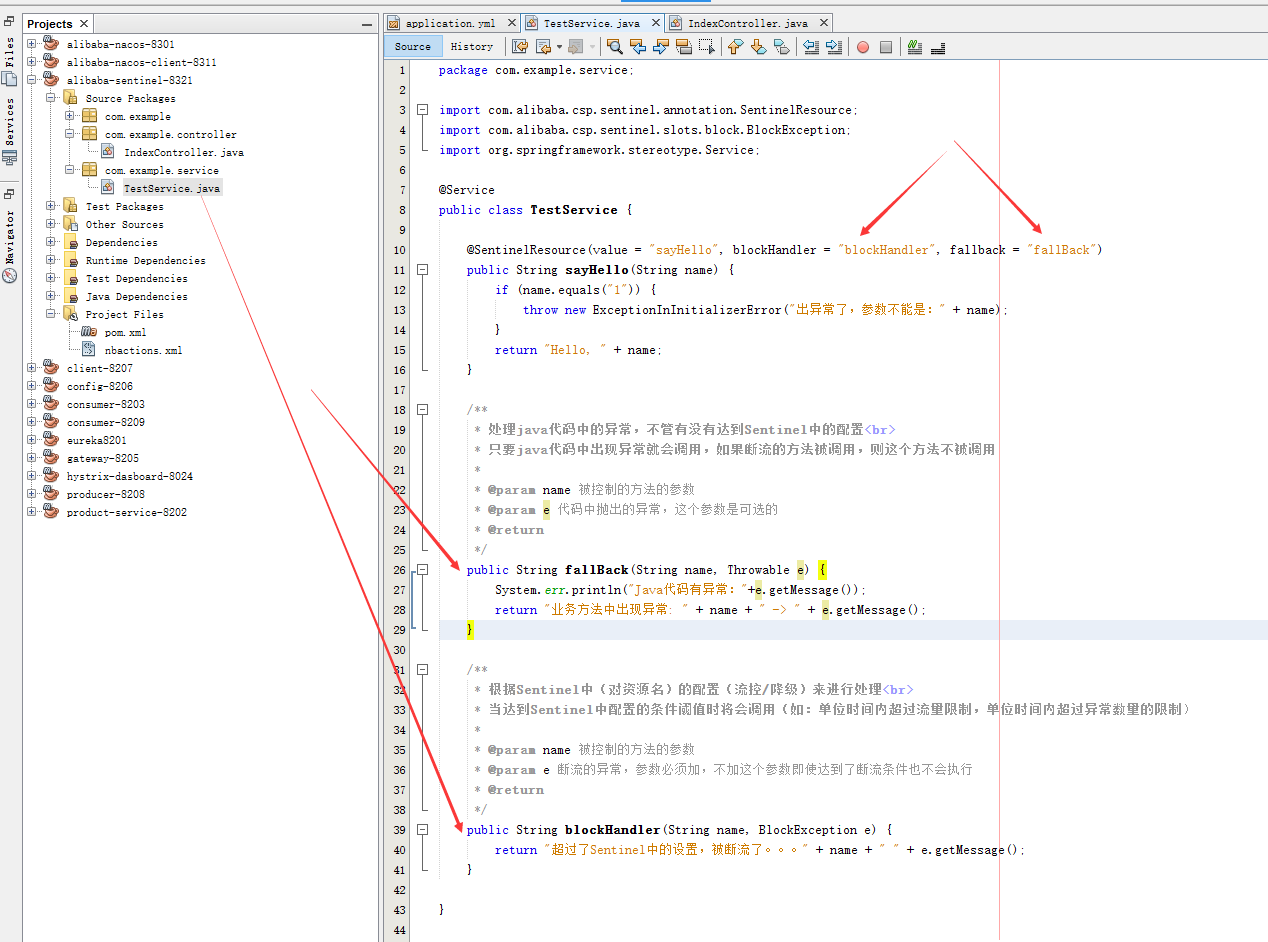Viewport: 1268px width, 942px height.
Task: Select IndexController.java in the project tree
Action: tap(184, 152)
